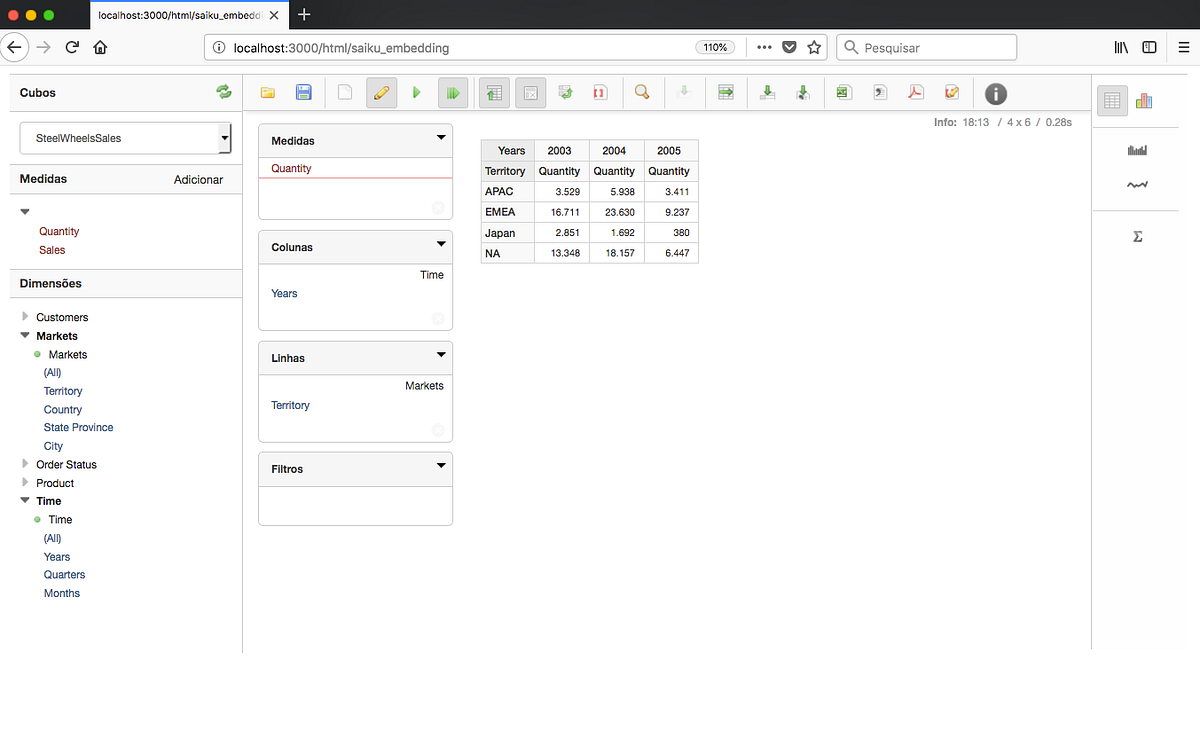Collapse the Medidas panel with its chevron
This screenshot has height=732, width=1200.
(440, 139)
